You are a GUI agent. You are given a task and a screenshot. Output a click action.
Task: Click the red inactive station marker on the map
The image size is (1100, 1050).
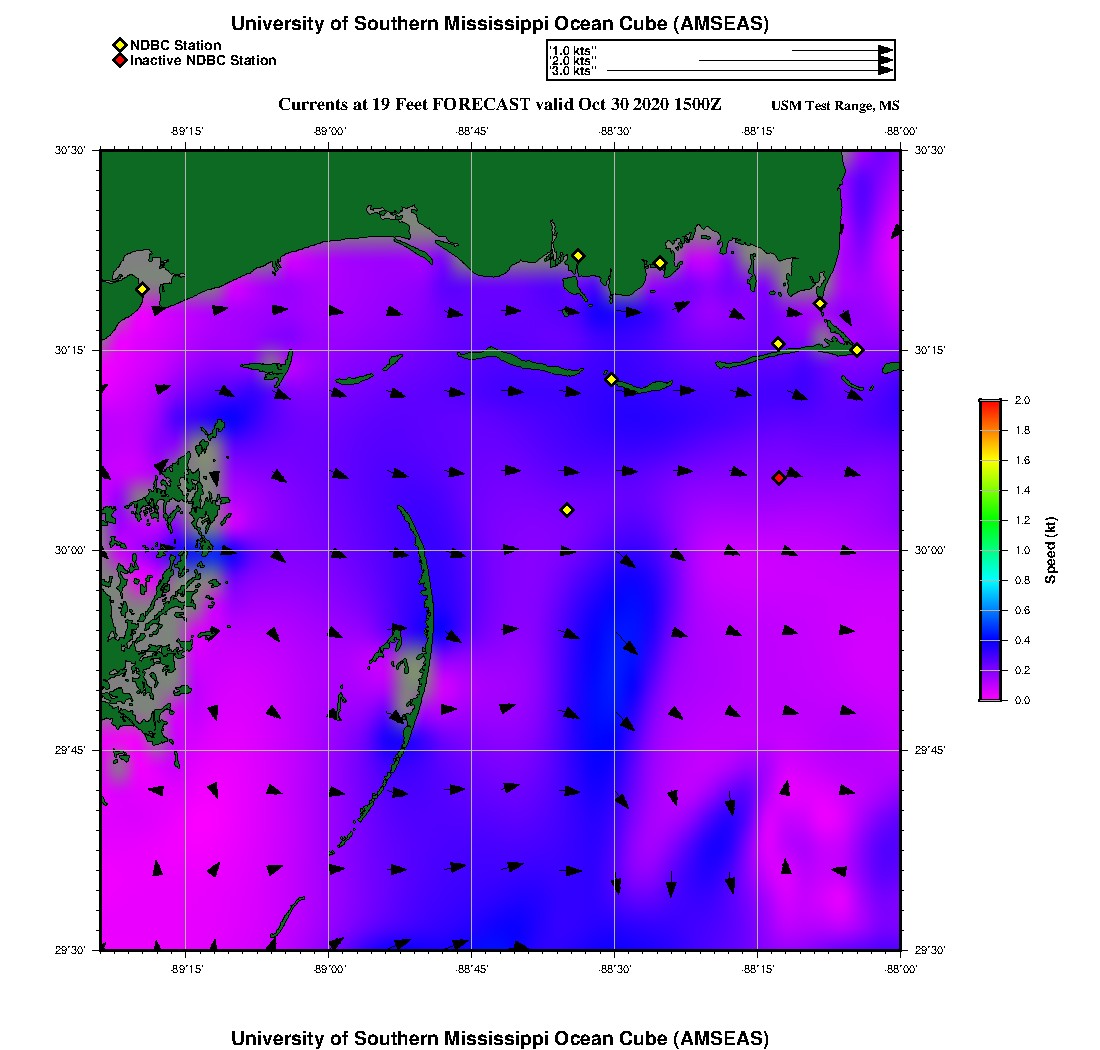[779, 478]
